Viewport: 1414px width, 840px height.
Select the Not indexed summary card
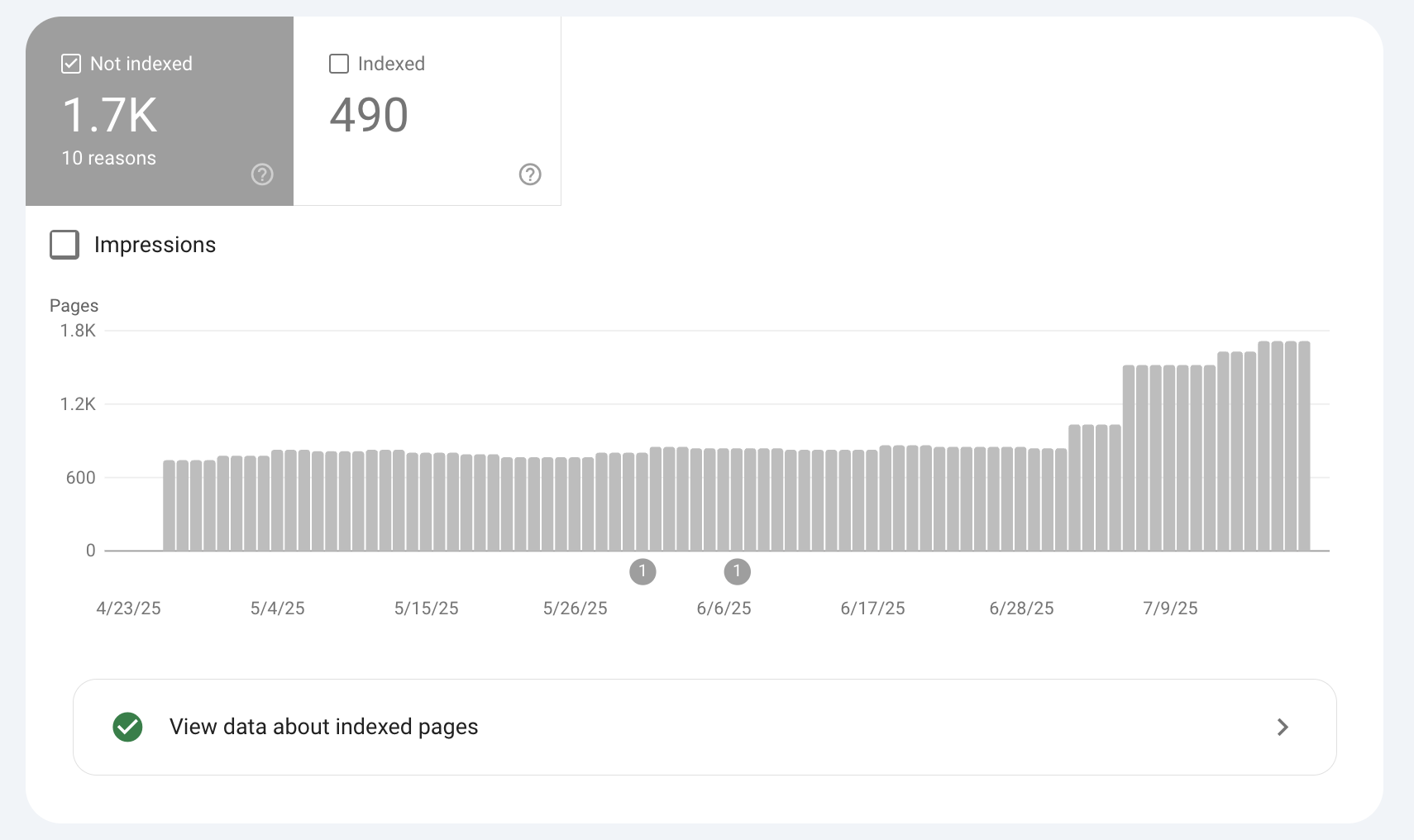pyautogui.click(x=160, y=112)
